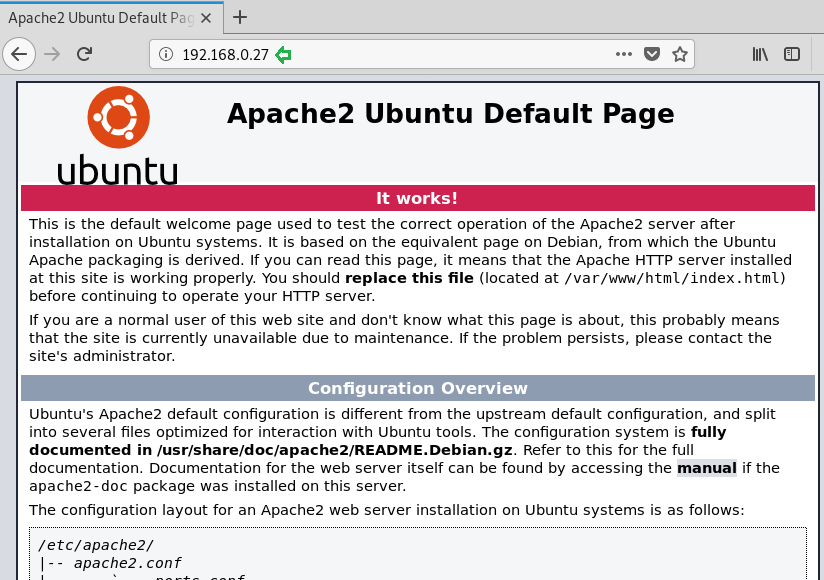
Task: Click the 'It works!' red banner heading
Action: (x=418, y=198)
